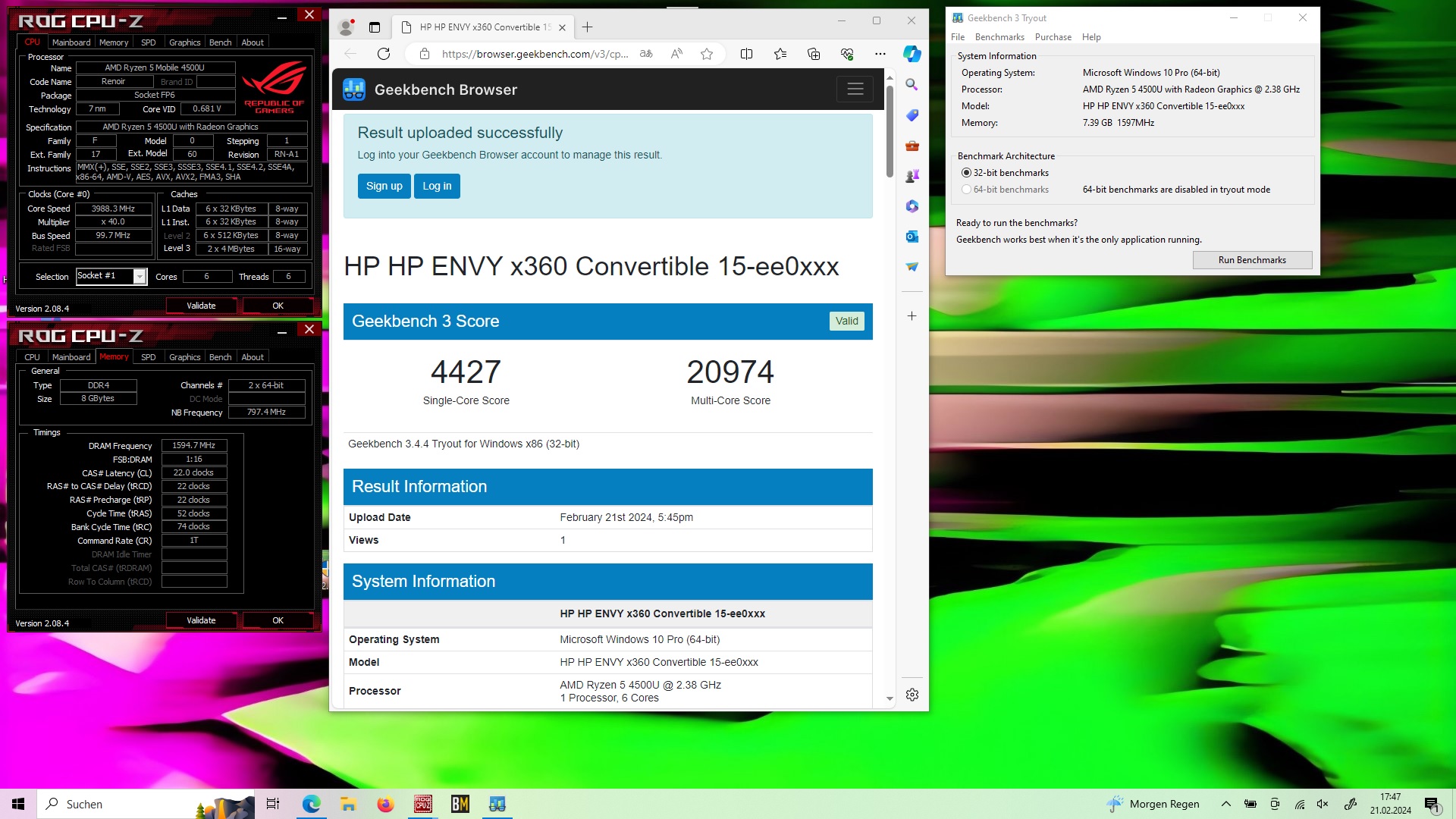The image size is (1456, 819).
Task: Refresh the Geekbench browser page
Action: [x=384, y=54]
